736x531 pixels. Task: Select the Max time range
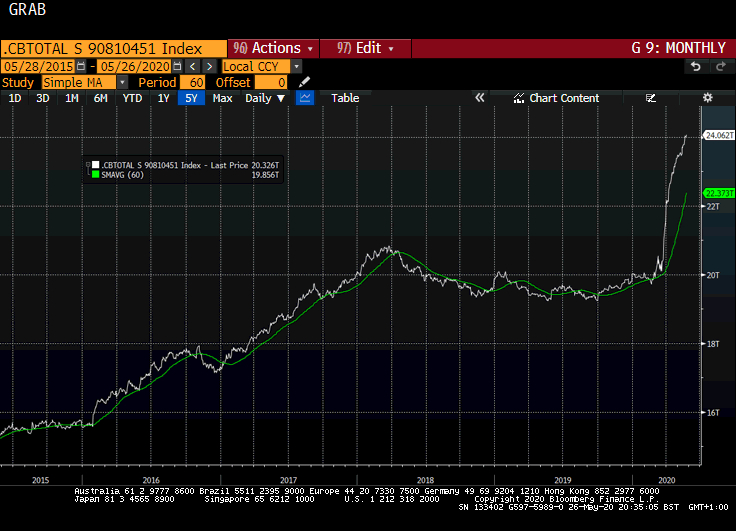coord(222,98)
